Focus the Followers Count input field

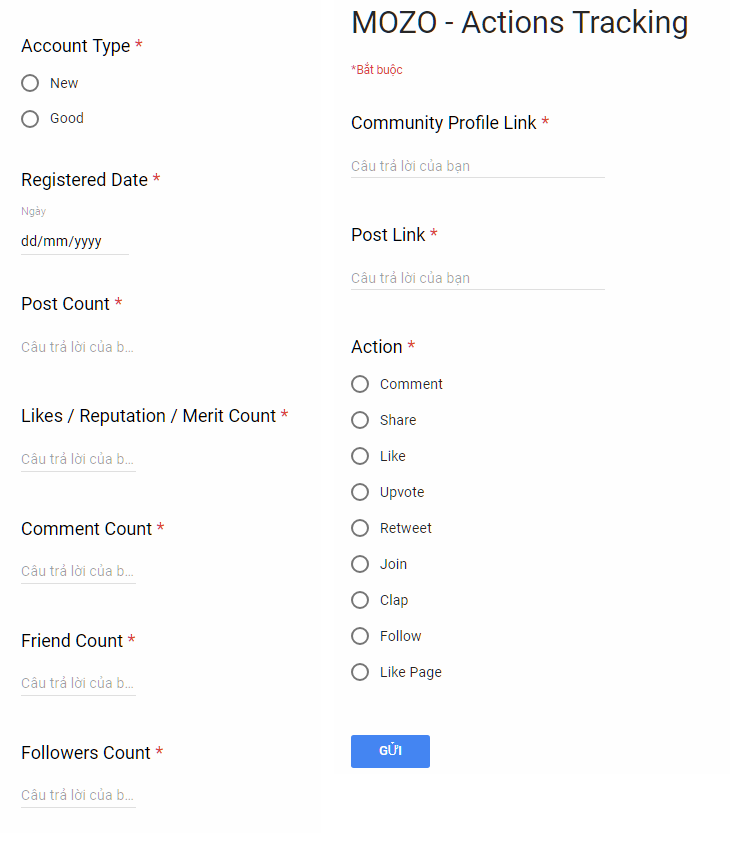click(78, 795)
